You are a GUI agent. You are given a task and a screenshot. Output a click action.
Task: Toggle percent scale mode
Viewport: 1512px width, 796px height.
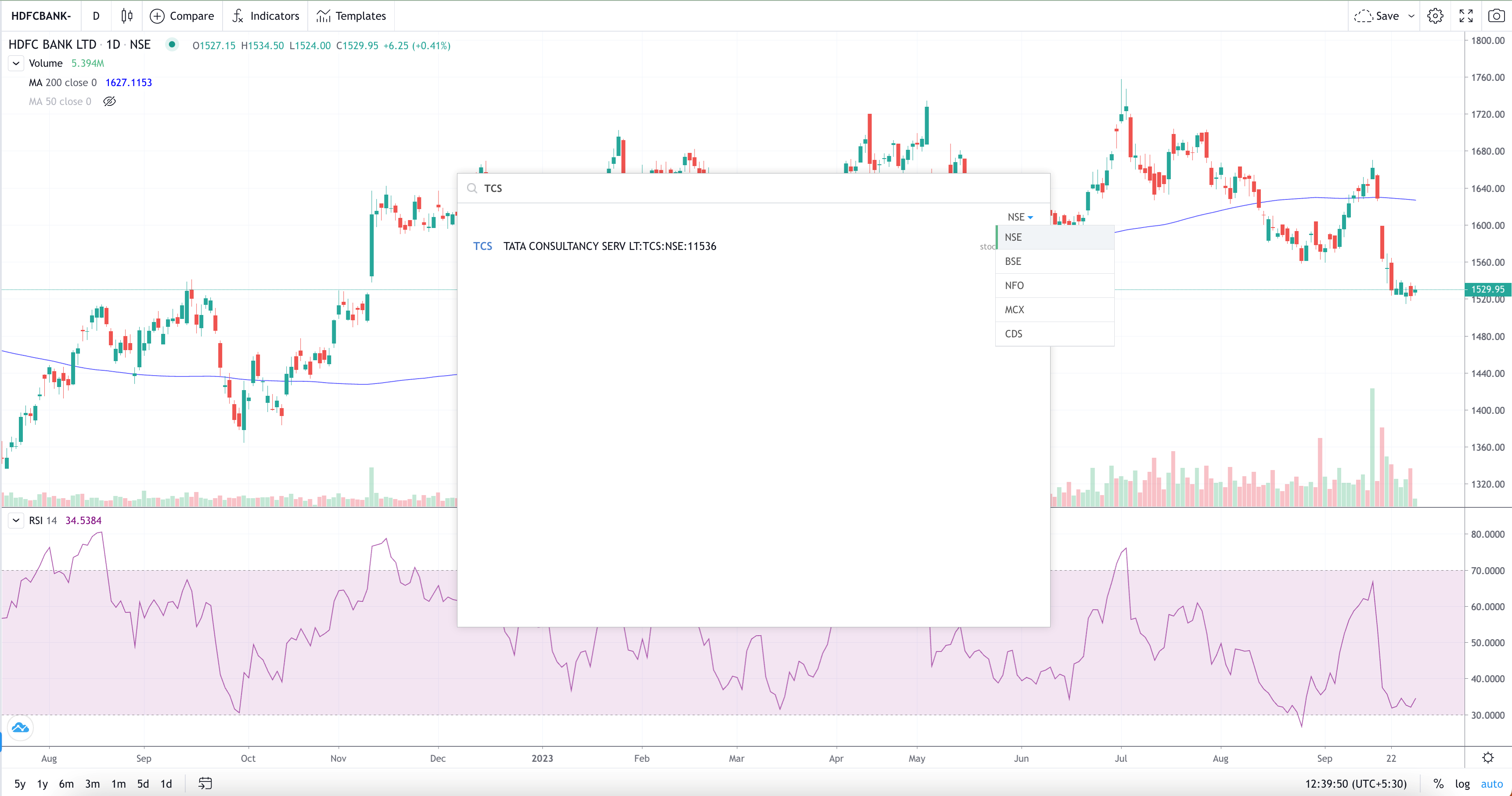coord(1438,784)
